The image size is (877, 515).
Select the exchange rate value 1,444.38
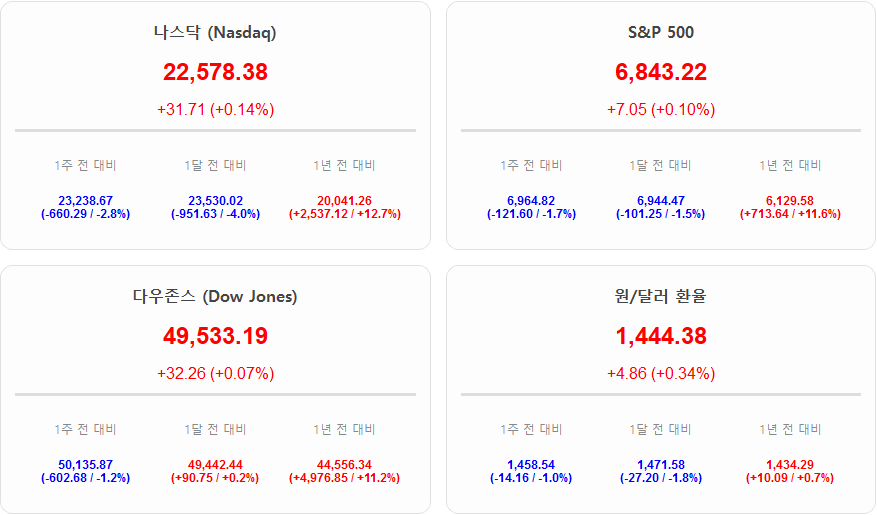(x=660, y=336)
